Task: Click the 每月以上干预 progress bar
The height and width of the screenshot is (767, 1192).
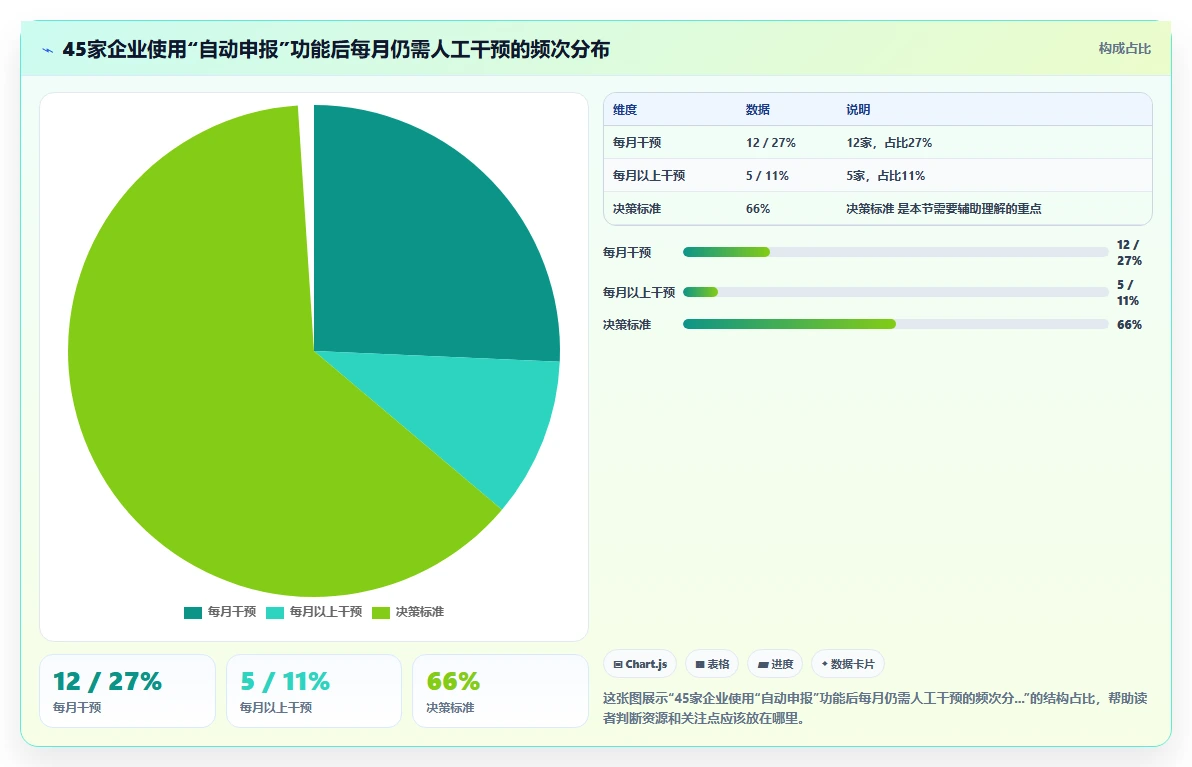Action: pyautogui.click(x=896, y=292)
